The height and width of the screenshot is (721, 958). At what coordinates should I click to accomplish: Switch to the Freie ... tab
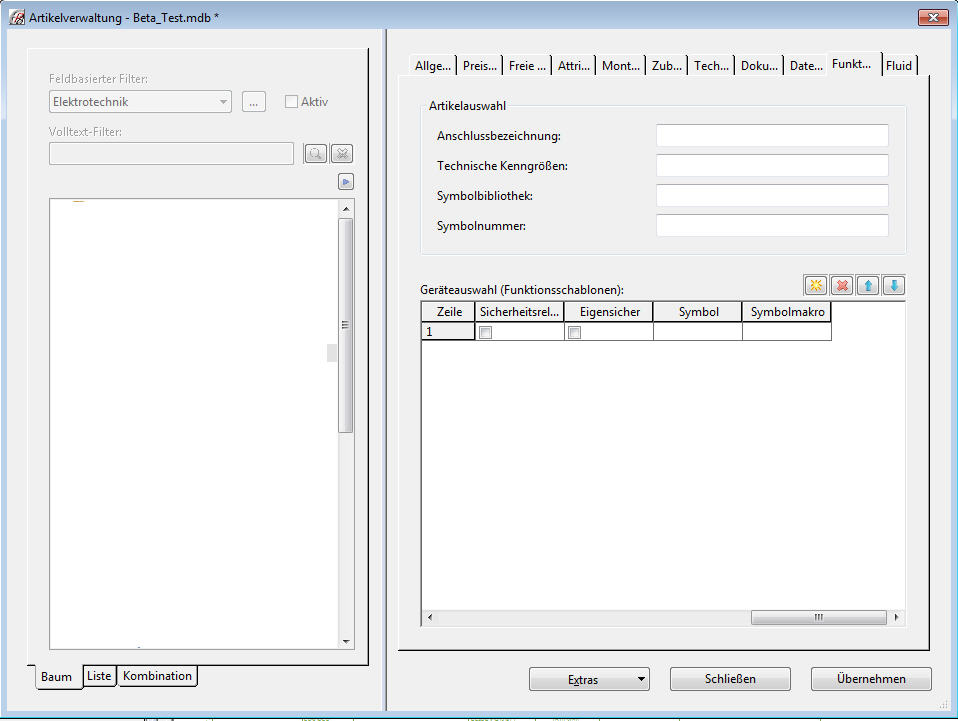pos(527,65)
